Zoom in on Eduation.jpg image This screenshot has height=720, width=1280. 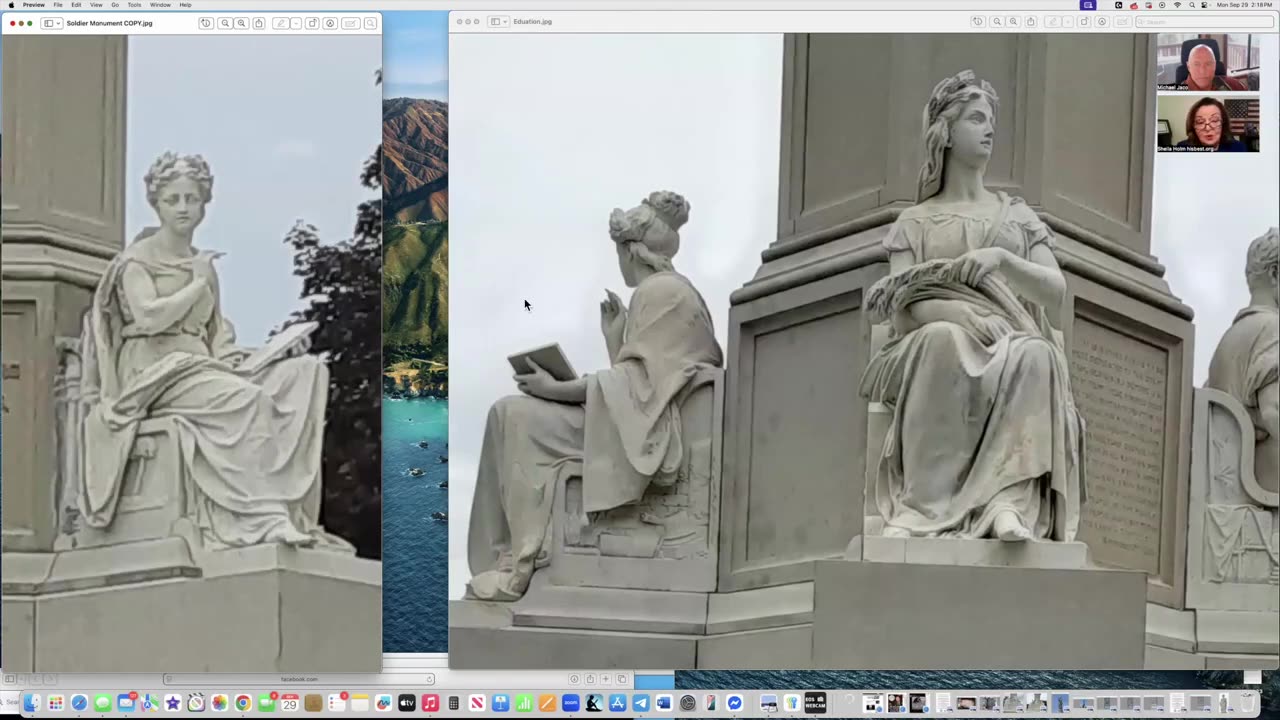click(x=1013, y=21)
